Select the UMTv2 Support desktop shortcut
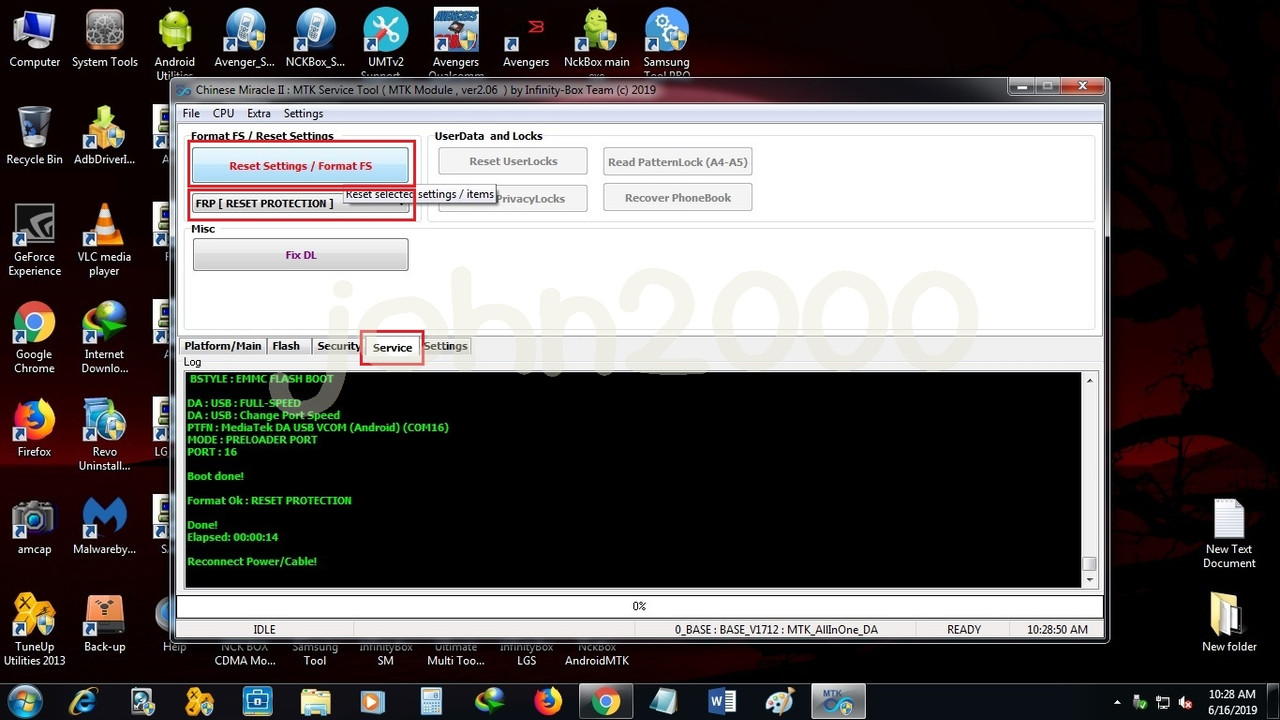The height and width of the screenshot is (720, 1280). [385, 43]
